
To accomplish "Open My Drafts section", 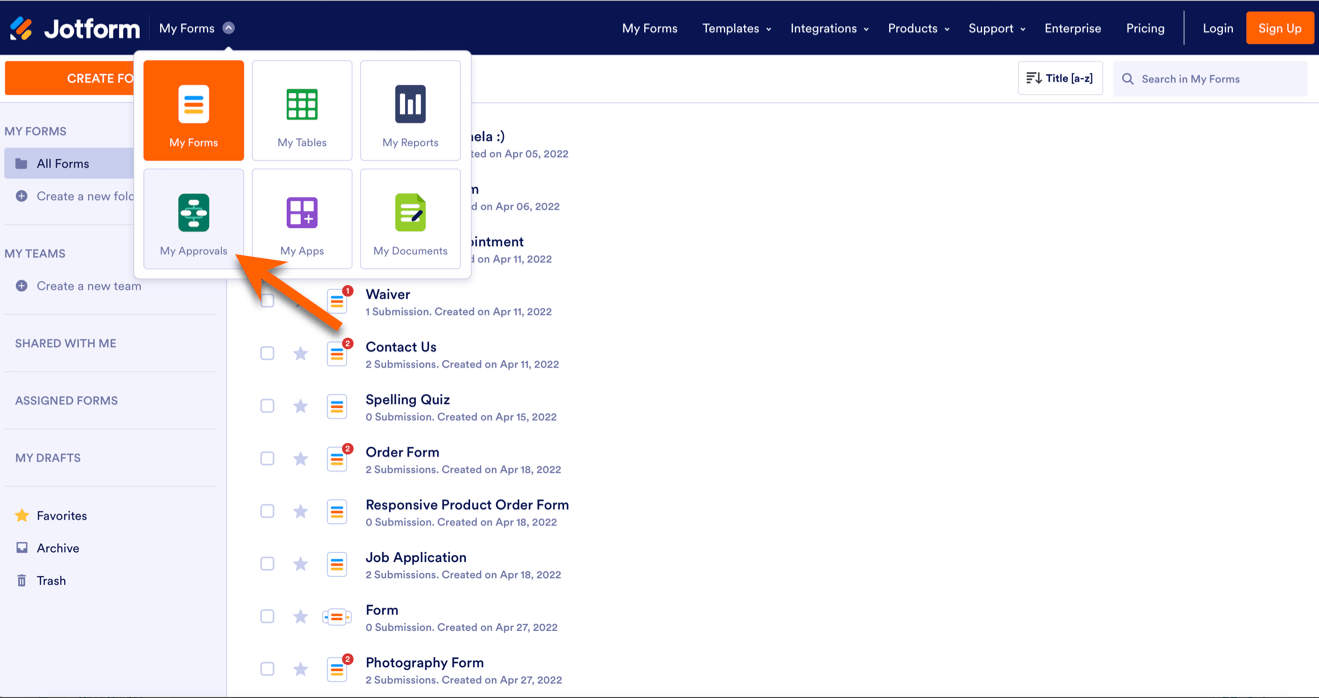I will pos(48,457).
